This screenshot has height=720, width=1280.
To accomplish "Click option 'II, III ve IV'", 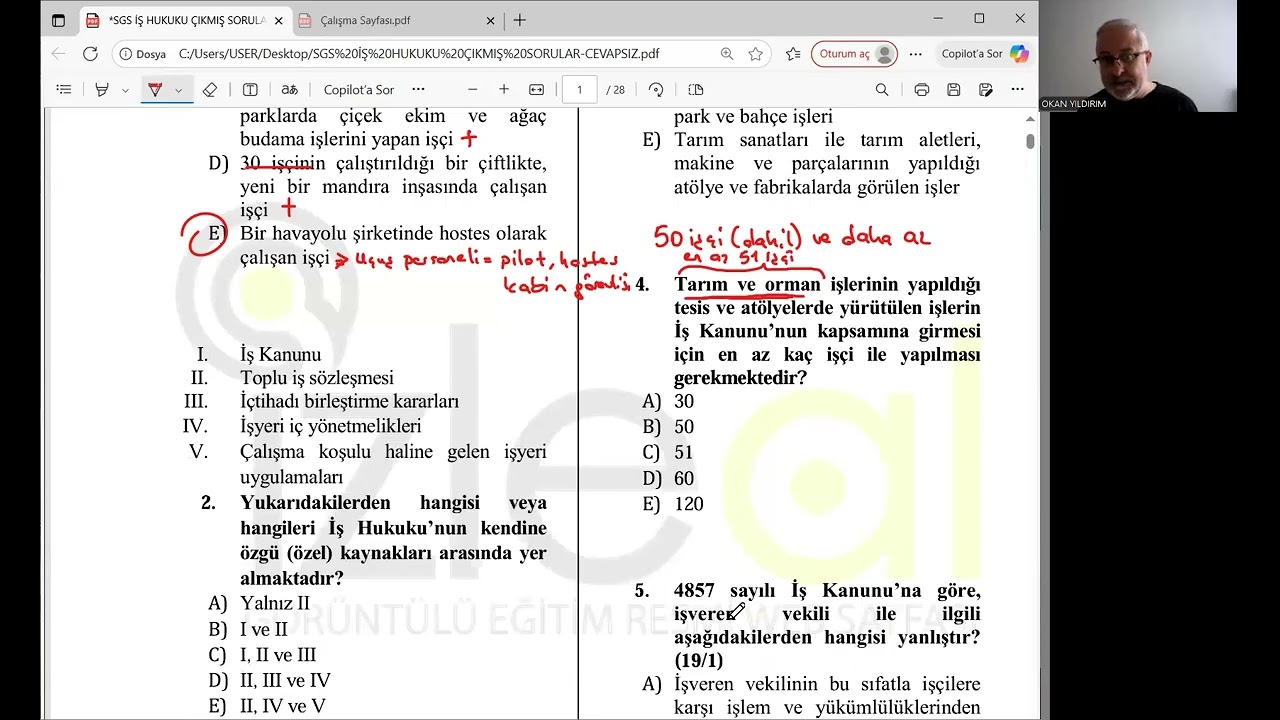I will tap(285, 681).
